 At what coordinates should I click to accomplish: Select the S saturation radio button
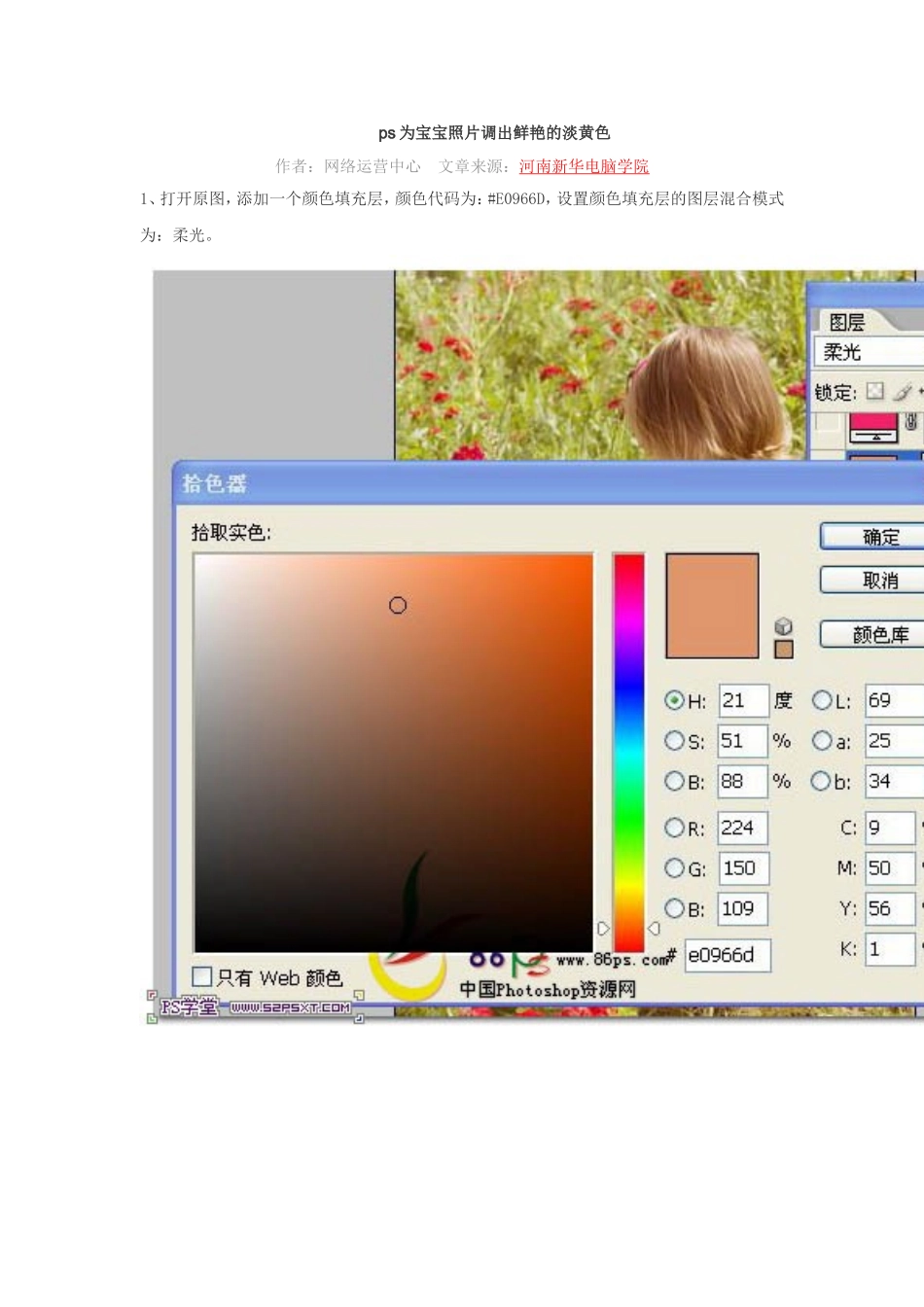(674, 741)
